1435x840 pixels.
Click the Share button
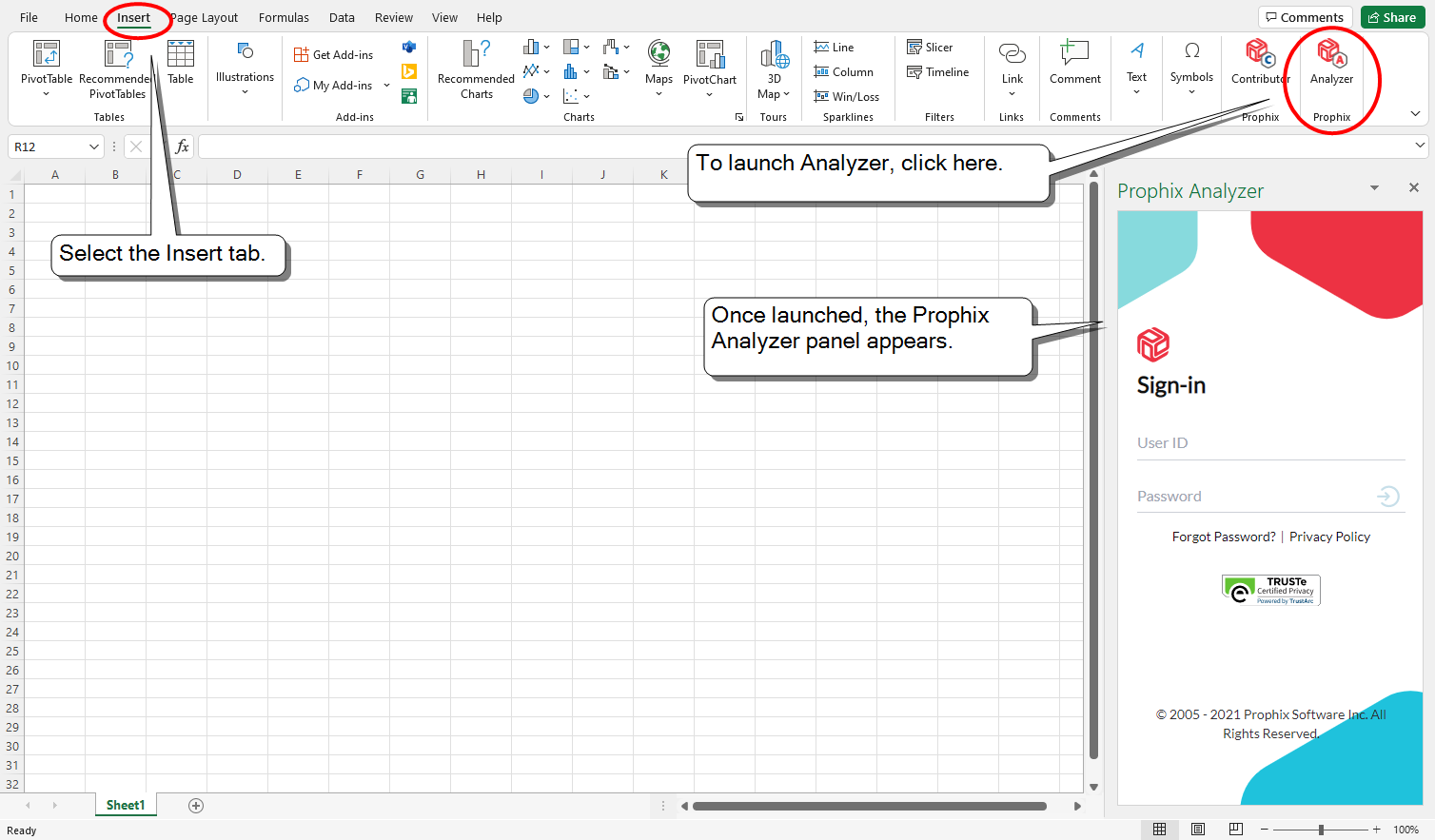point(1392,17)
